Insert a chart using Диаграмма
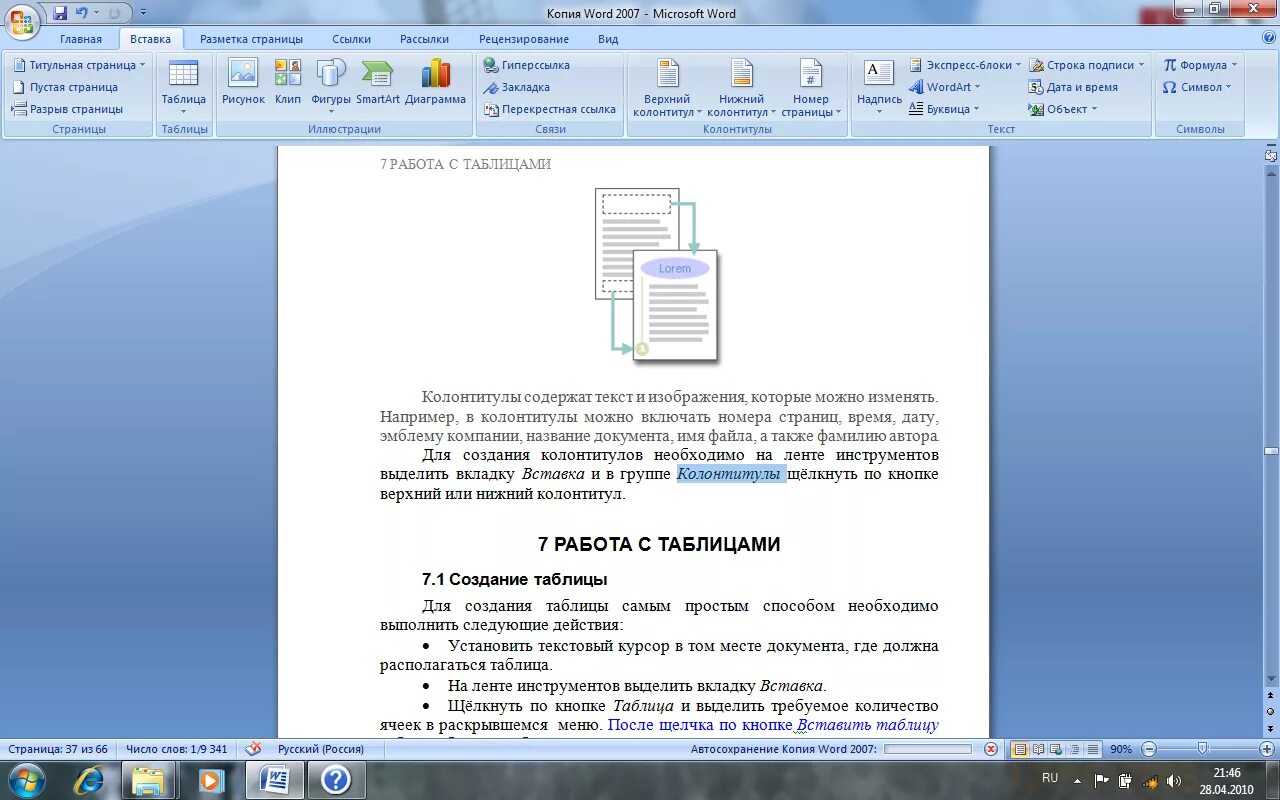The image size is (1280, 800). click(x=436, y=82)
